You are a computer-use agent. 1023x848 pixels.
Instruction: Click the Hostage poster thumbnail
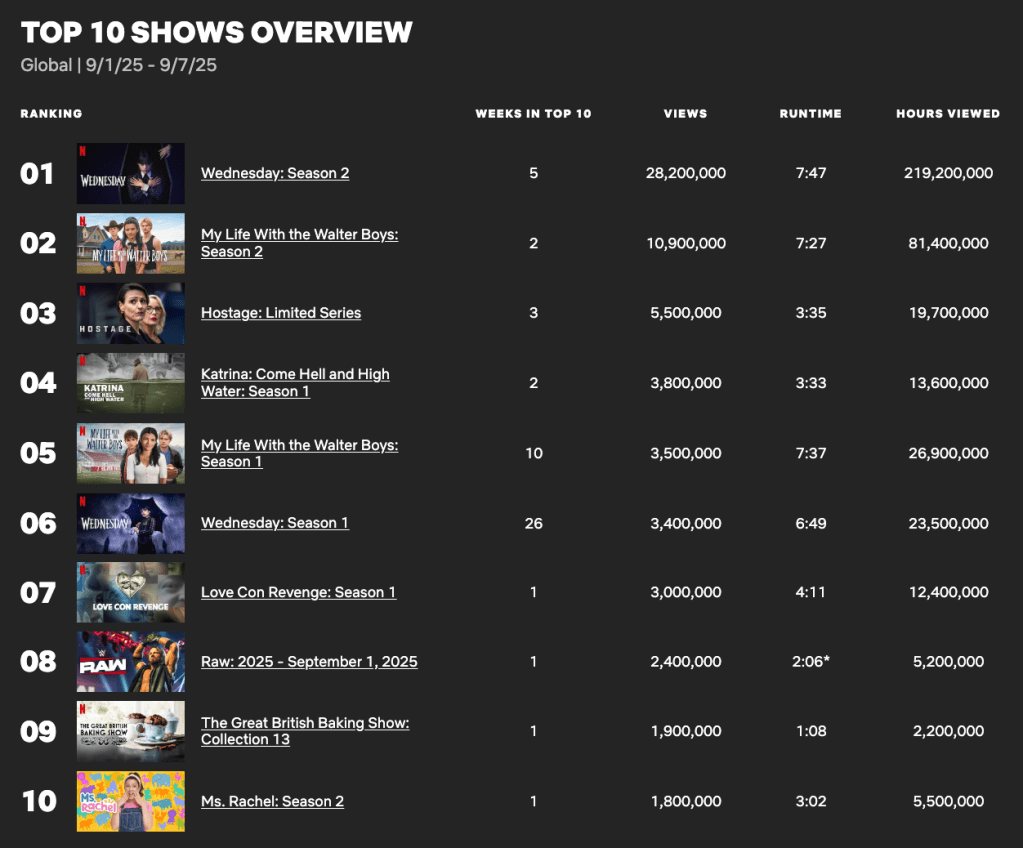pos(130,313)
